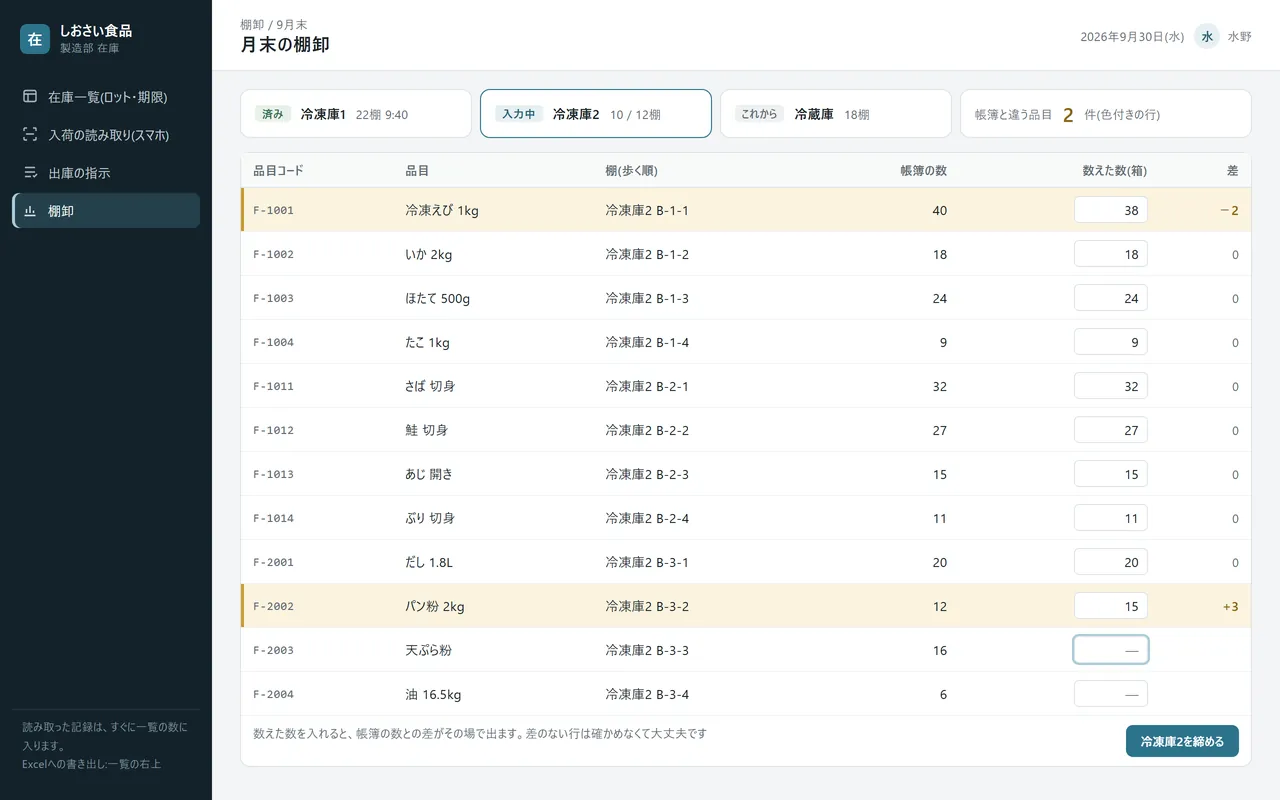Click shelf text 冷凍庫2 B-2-3
Screen dimensions: 1280x800
(647, 474)
